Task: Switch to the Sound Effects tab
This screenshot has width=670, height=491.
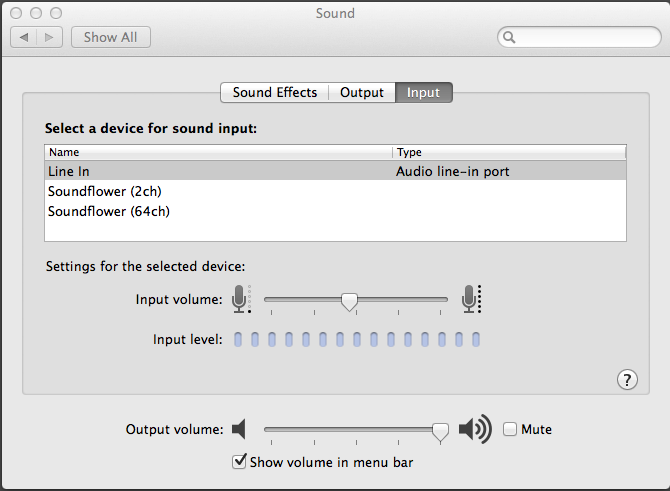Action: (274, 93)
